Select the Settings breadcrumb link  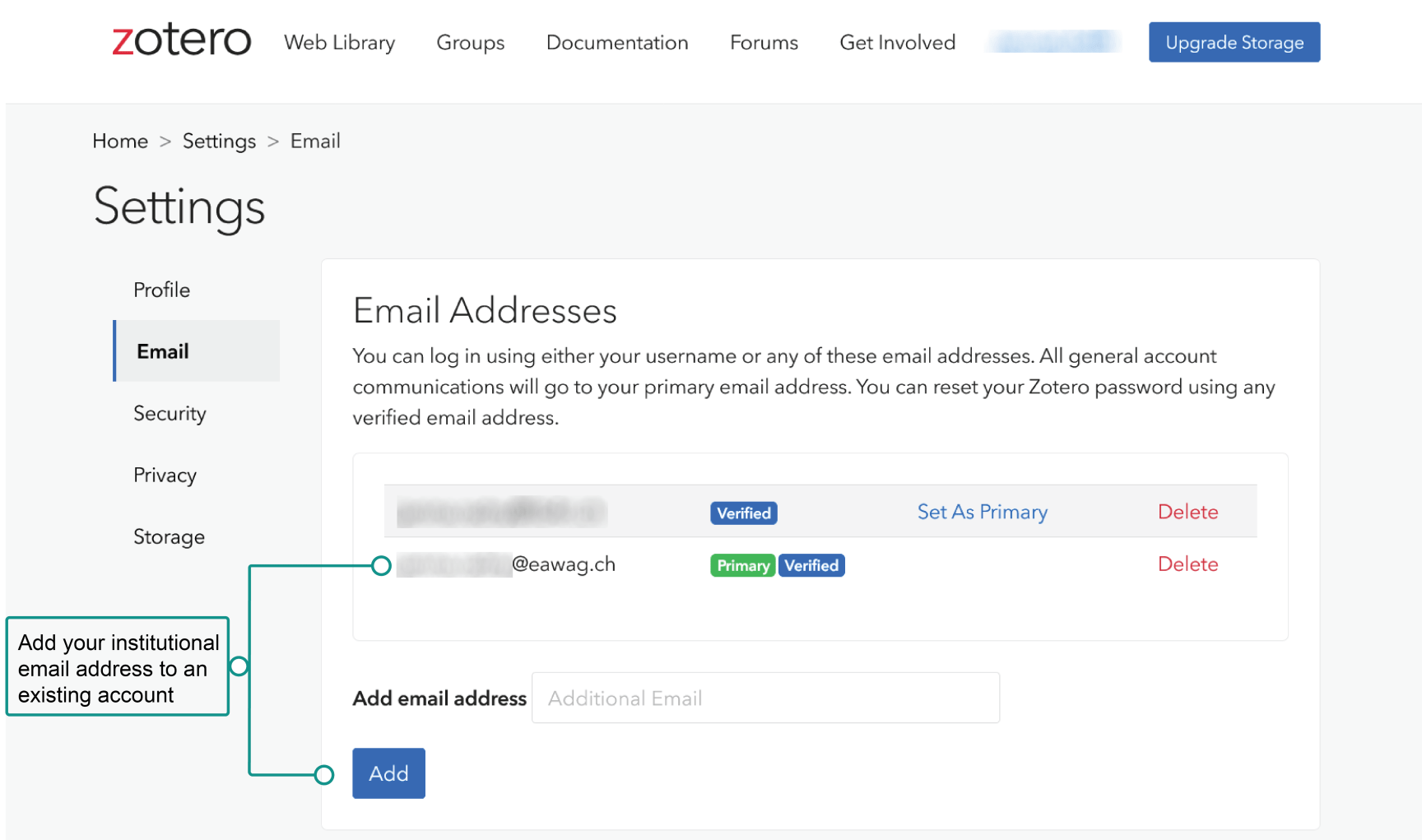pyautogui.click(x=219, y=142)
